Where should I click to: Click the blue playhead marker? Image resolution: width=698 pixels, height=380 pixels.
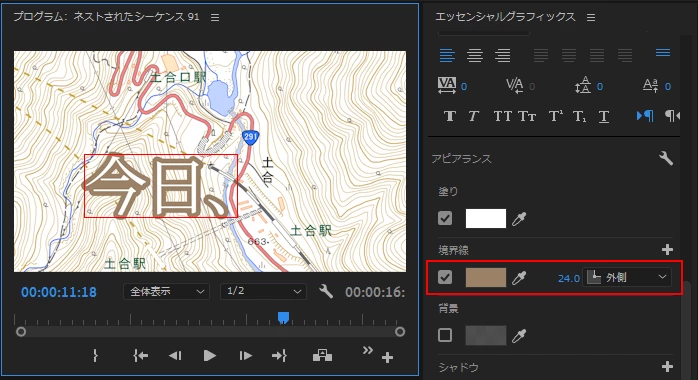click(x=284, y=317)
